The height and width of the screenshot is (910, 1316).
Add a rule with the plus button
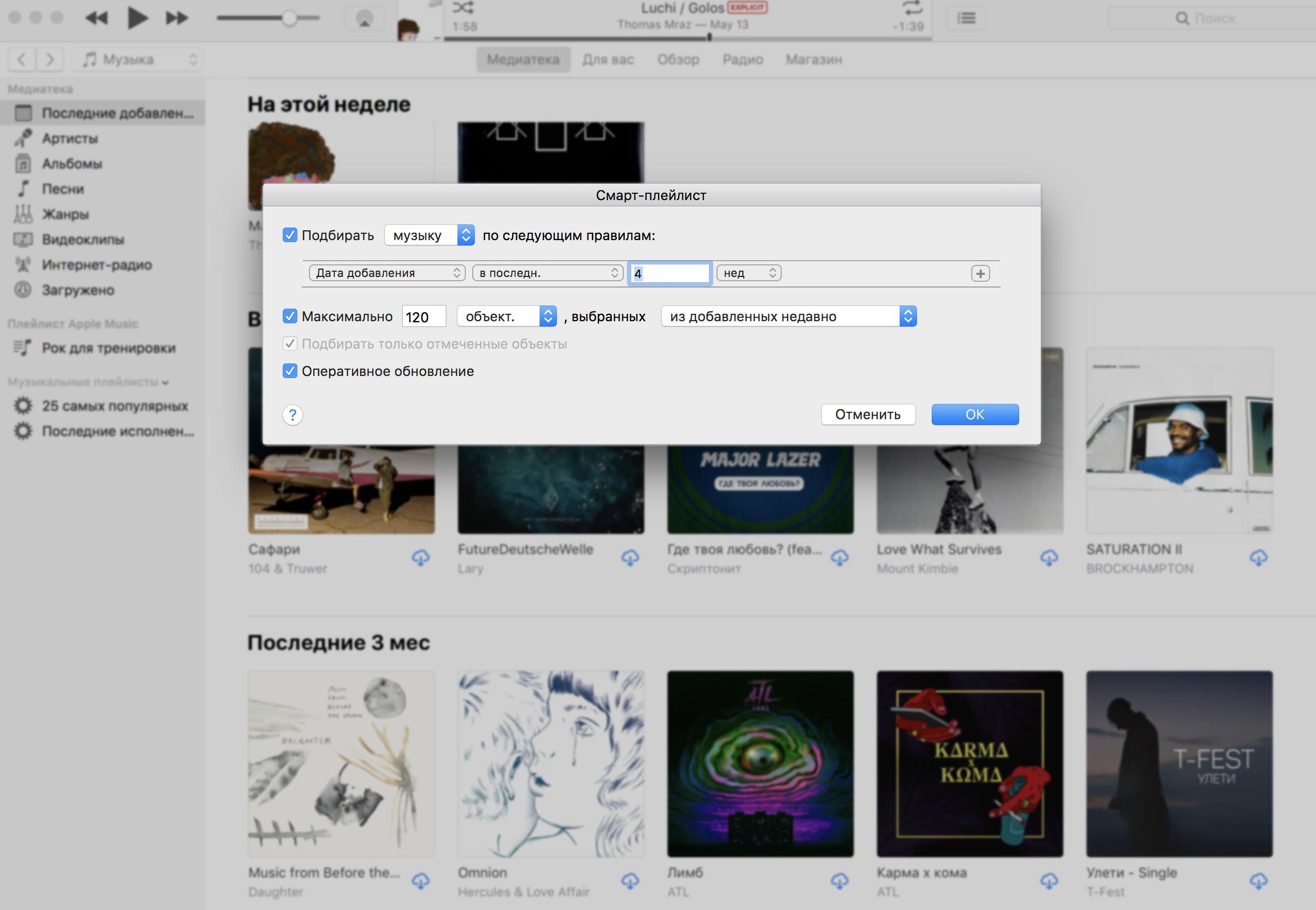click(x=980, y=274)
